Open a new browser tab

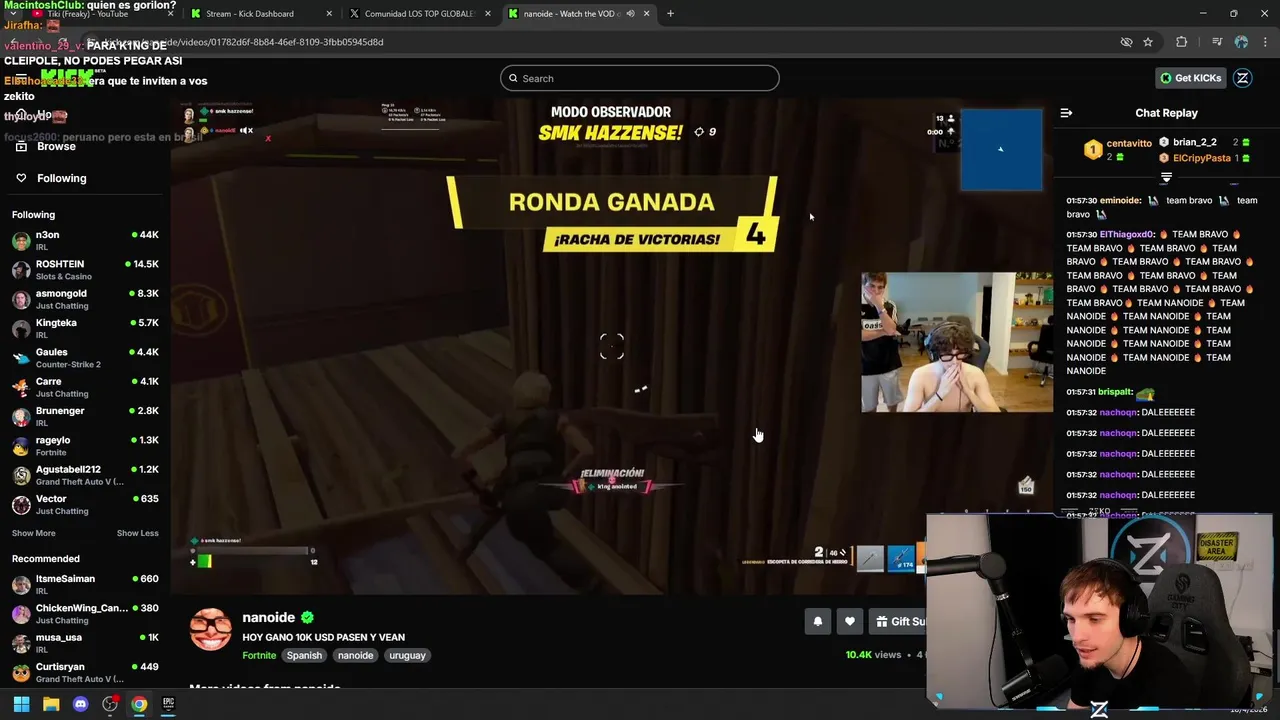click(x=670, y=14)
